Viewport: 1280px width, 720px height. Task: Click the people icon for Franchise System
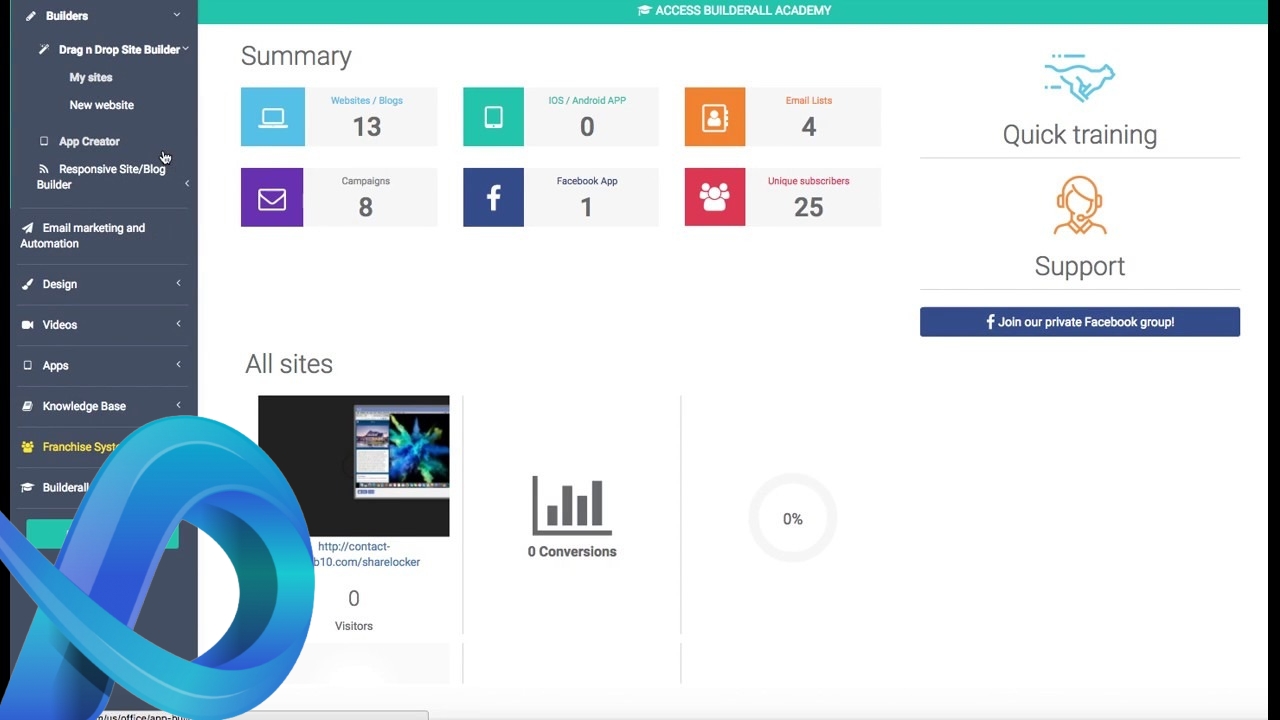28,447
